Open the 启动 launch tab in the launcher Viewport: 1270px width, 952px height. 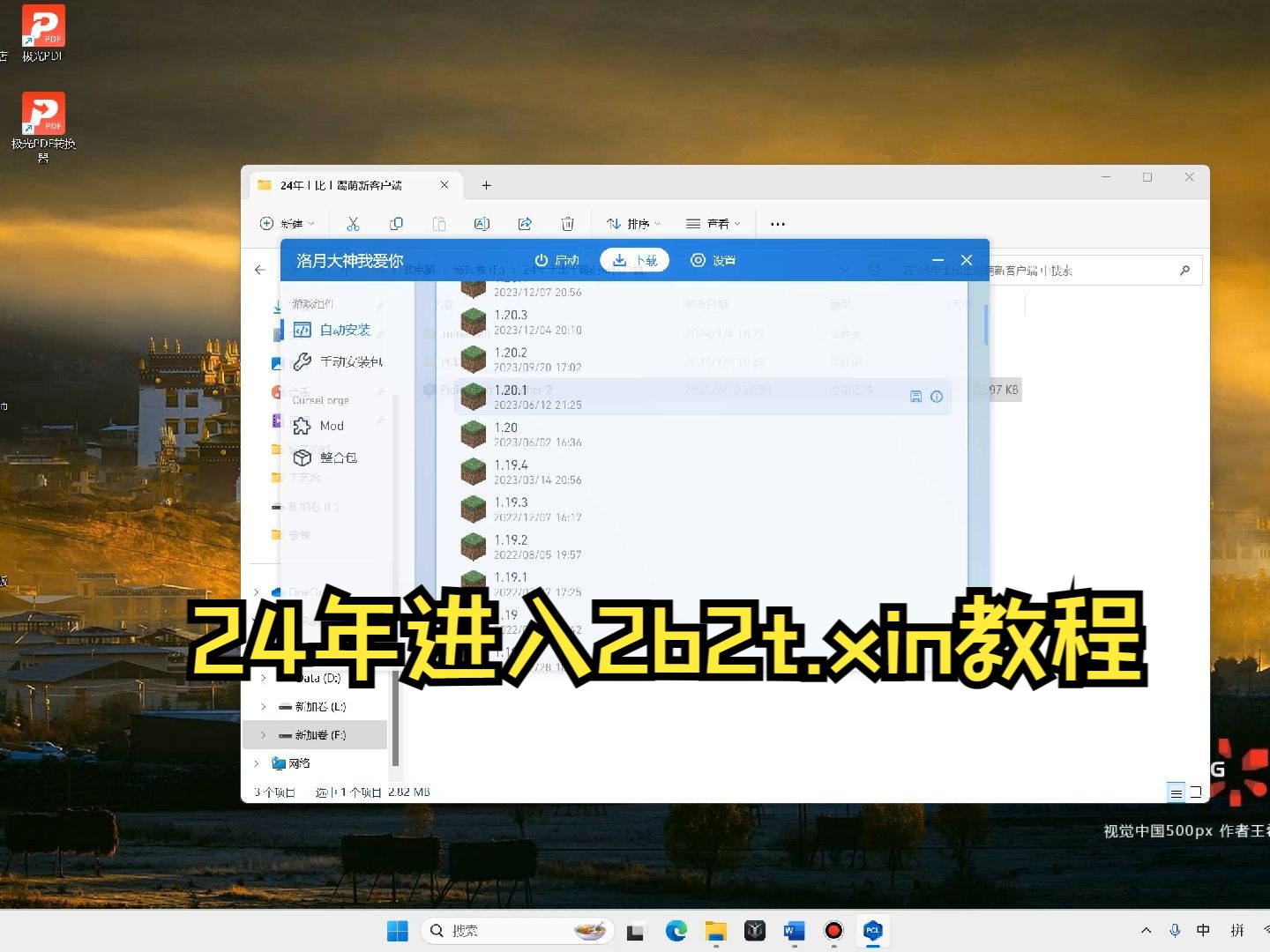(x=557, y=260)
